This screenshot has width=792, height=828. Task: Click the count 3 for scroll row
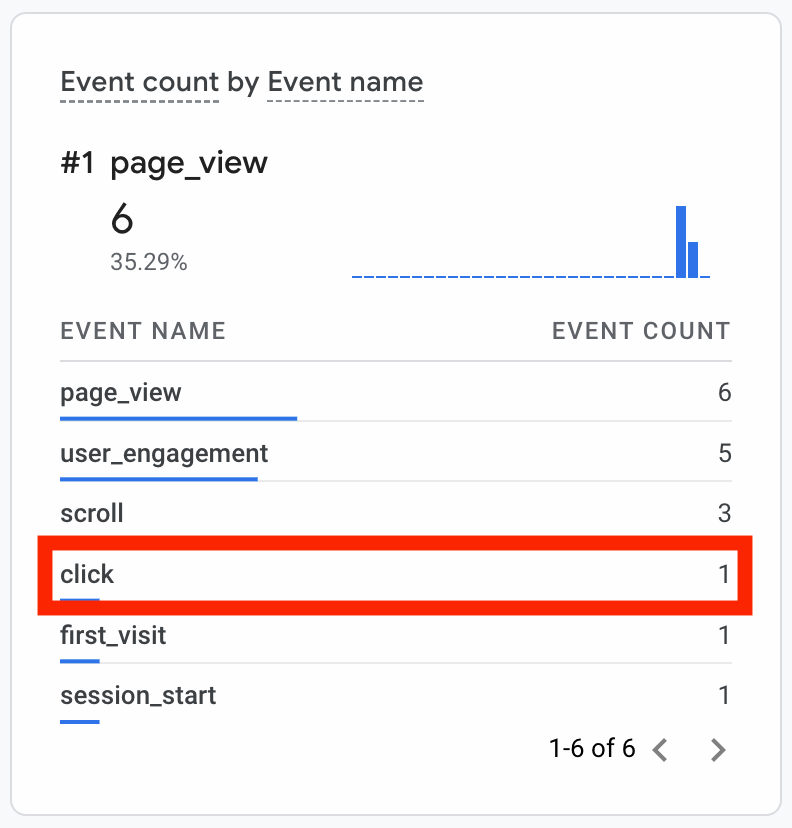(x=724, y=513)
